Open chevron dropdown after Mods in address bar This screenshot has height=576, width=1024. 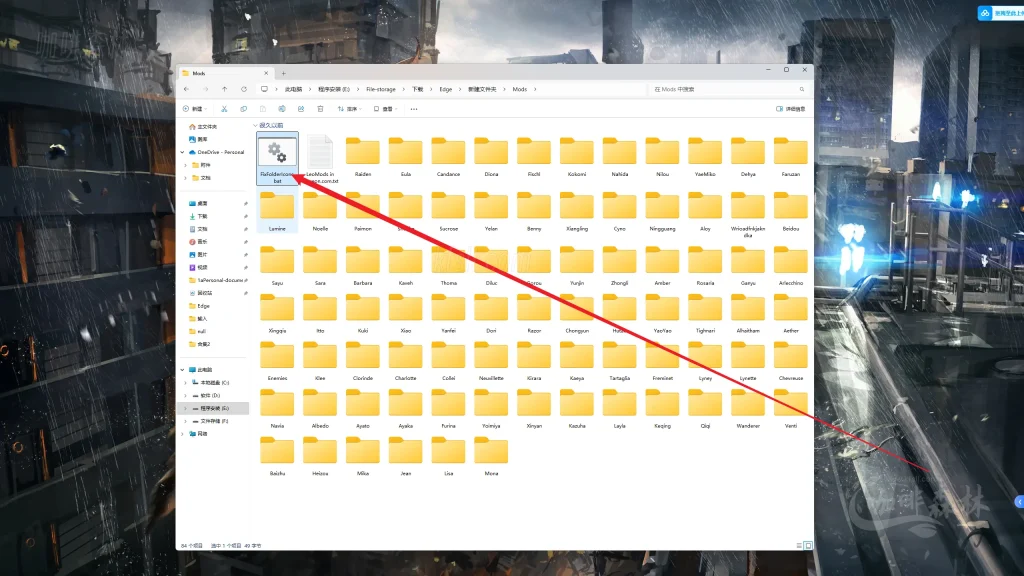point(535,89)
